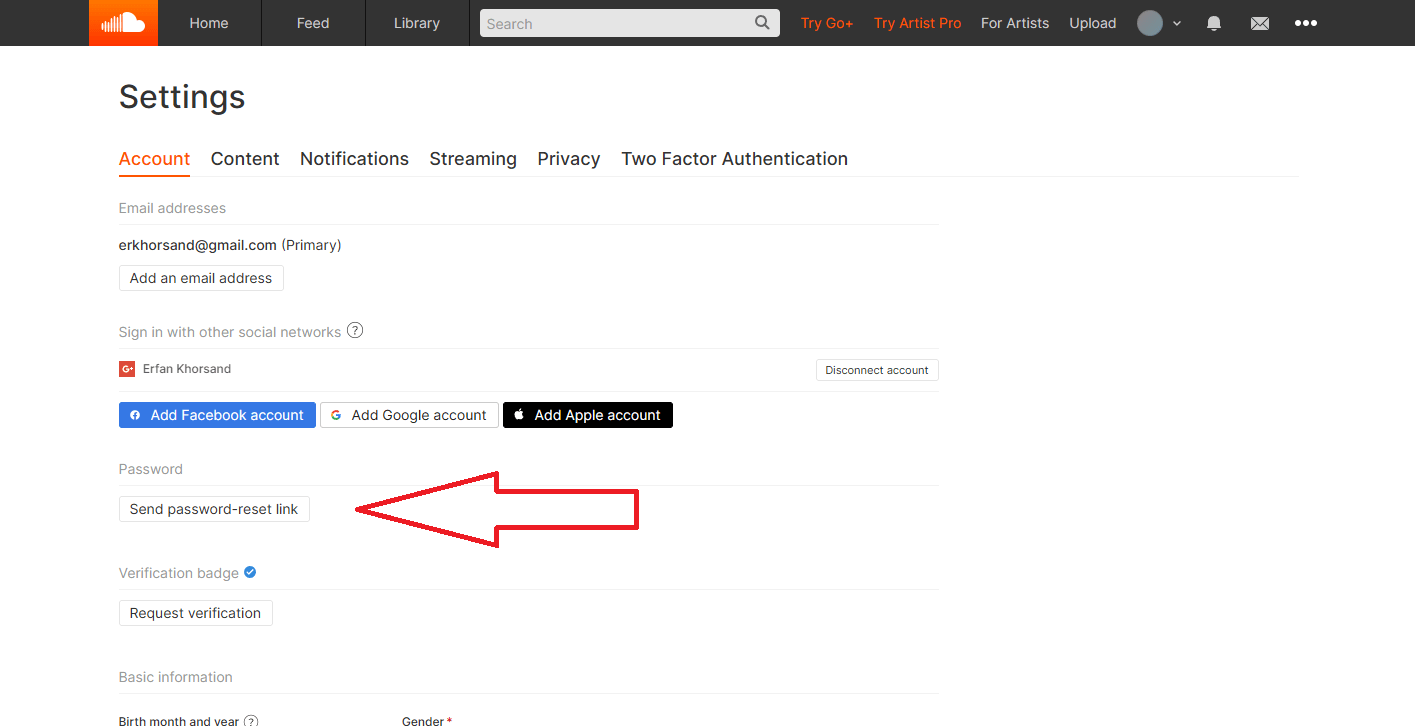Select the Account tab
Image resolution: width=1415 pixels, height=726 pixels.
[x=154, y=159]
